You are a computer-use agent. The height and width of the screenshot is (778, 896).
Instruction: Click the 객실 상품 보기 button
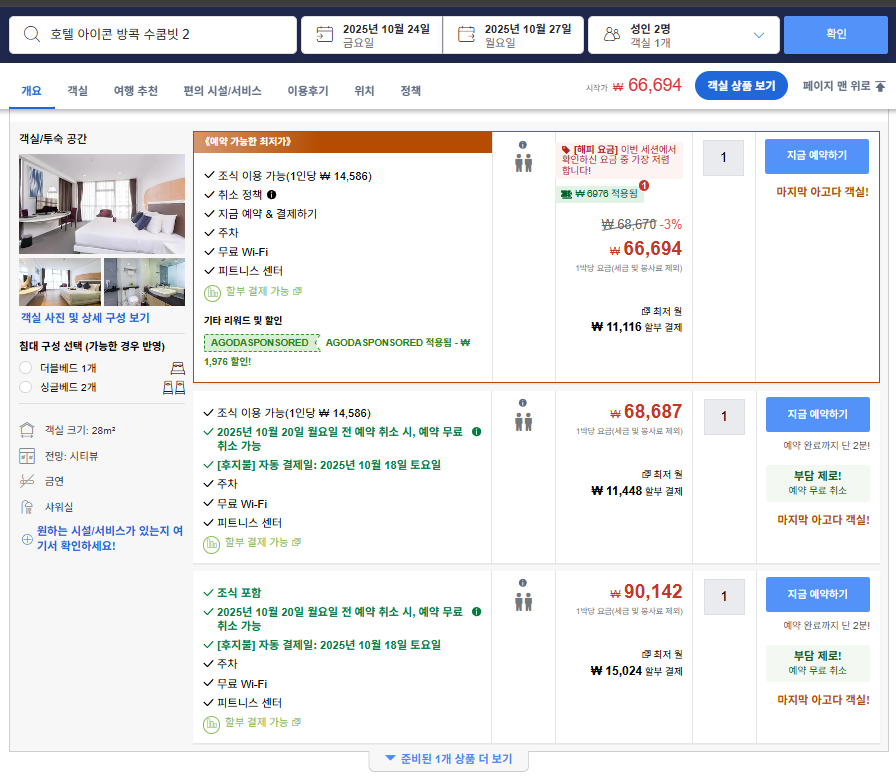[x=741, y=86]
